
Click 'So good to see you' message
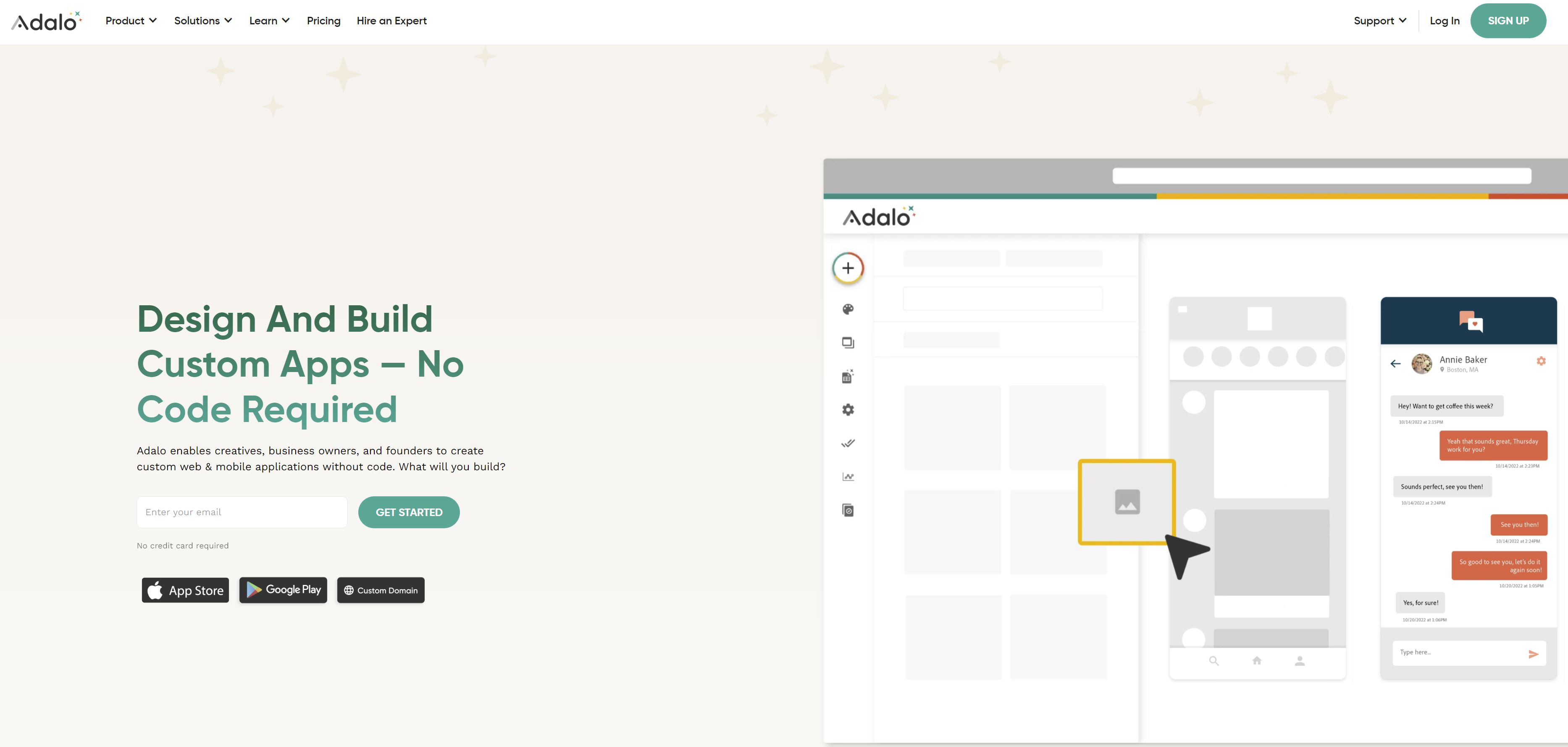point(1499,566)
